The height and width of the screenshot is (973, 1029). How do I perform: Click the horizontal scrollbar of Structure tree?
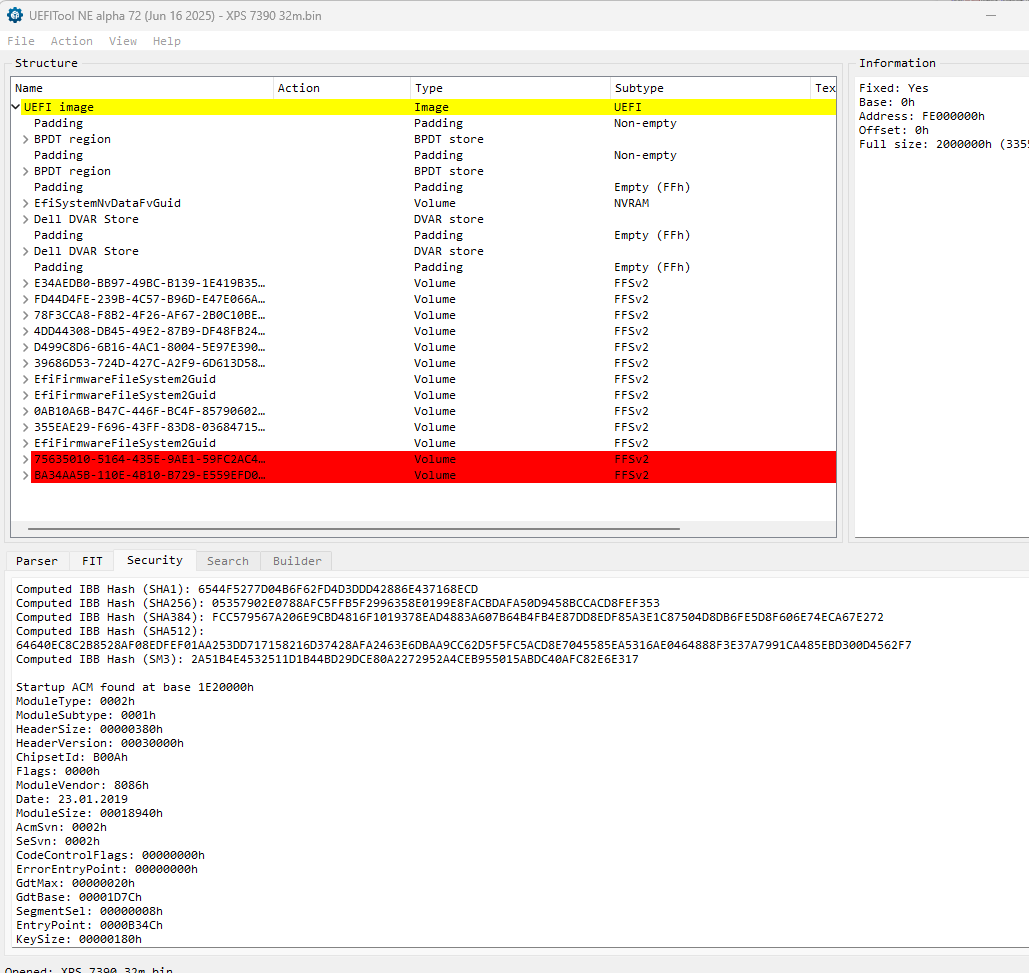click(x=354, y=528)
